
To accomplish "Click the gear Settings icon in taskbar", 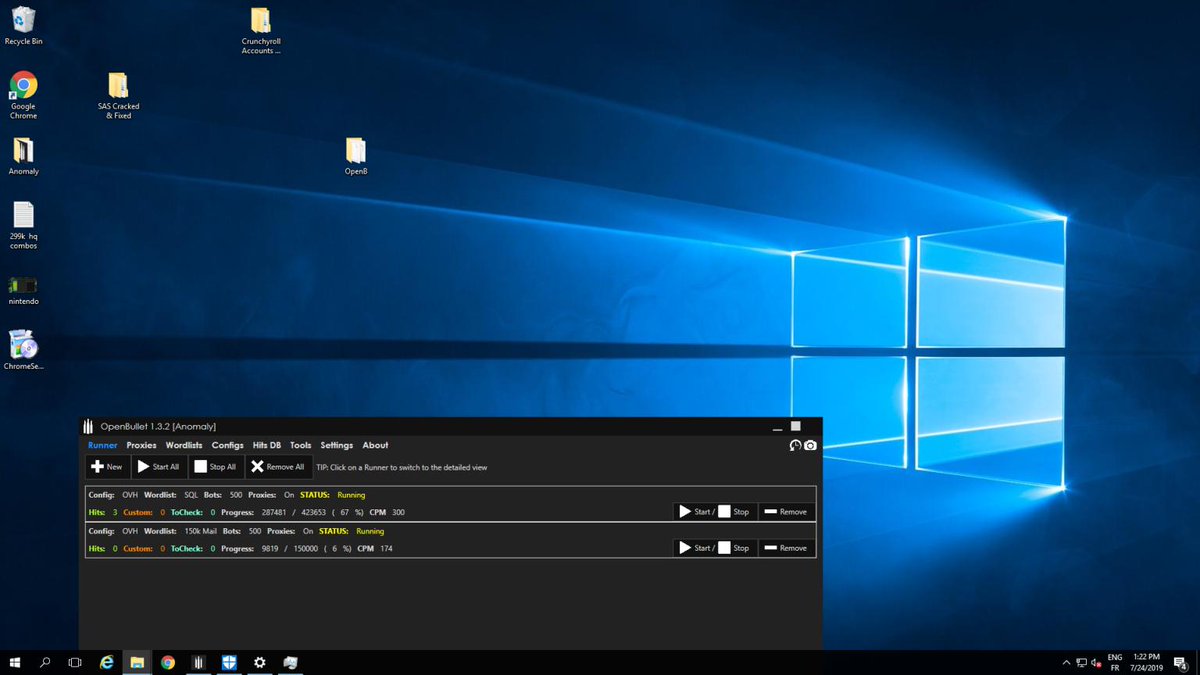I will click(260, 662).
